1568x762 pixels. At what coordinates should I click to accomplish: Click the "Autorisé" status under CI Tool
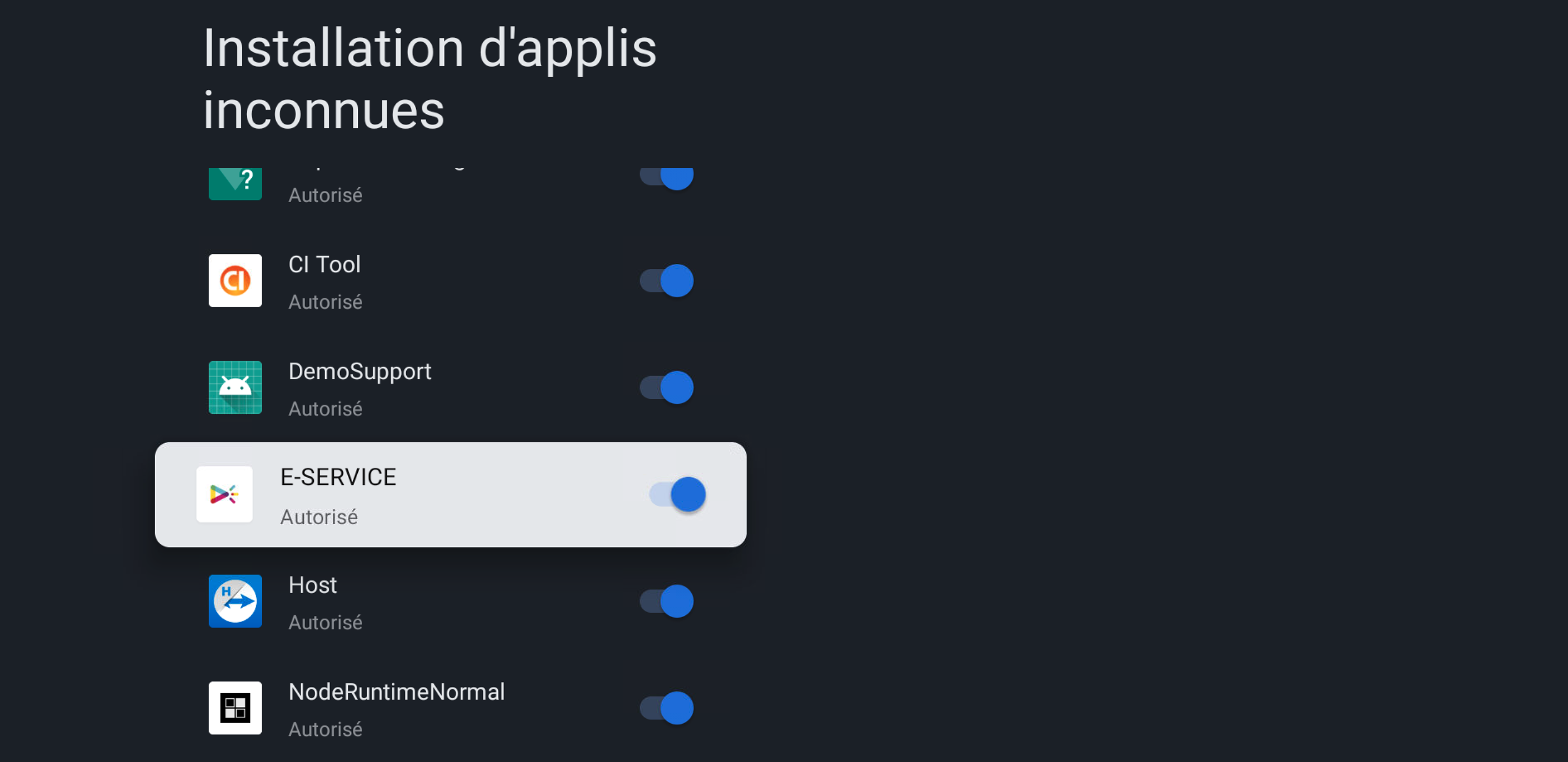pos(325,302)
